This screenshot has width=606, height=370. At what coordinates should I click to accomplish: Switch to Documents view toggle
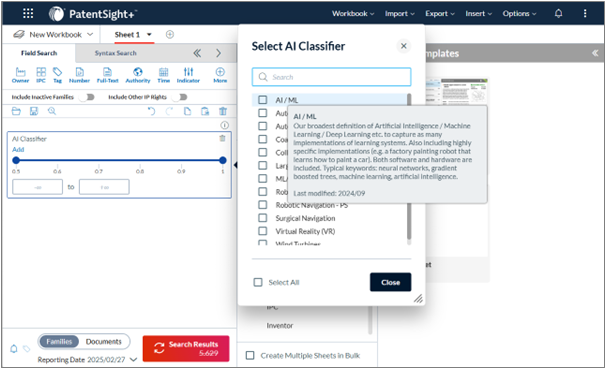(104, 342)
